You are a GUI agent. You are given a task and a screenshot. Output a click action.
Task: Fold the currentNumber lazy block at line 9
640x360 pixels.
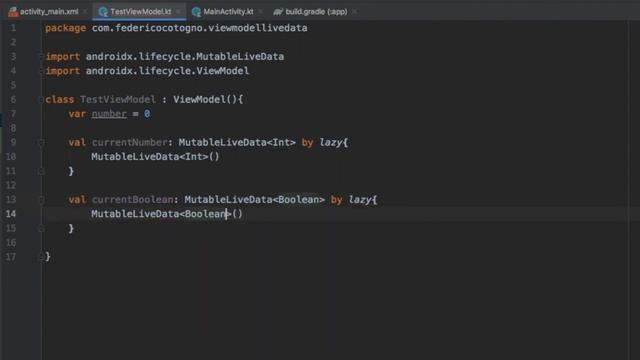point(41,142)
